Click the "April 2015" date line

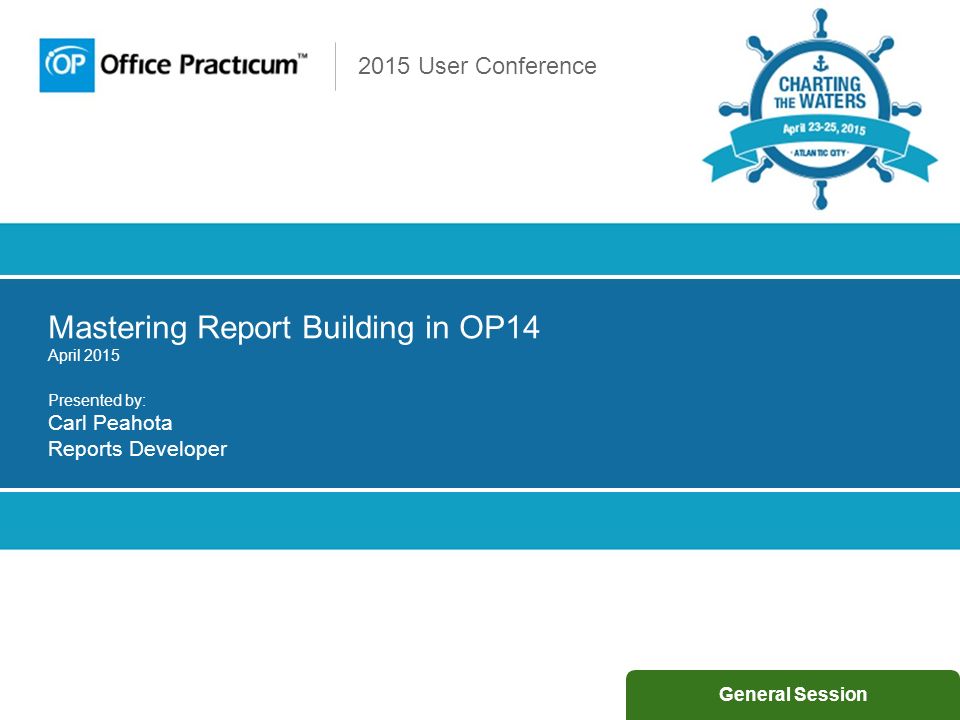point(84,355)
